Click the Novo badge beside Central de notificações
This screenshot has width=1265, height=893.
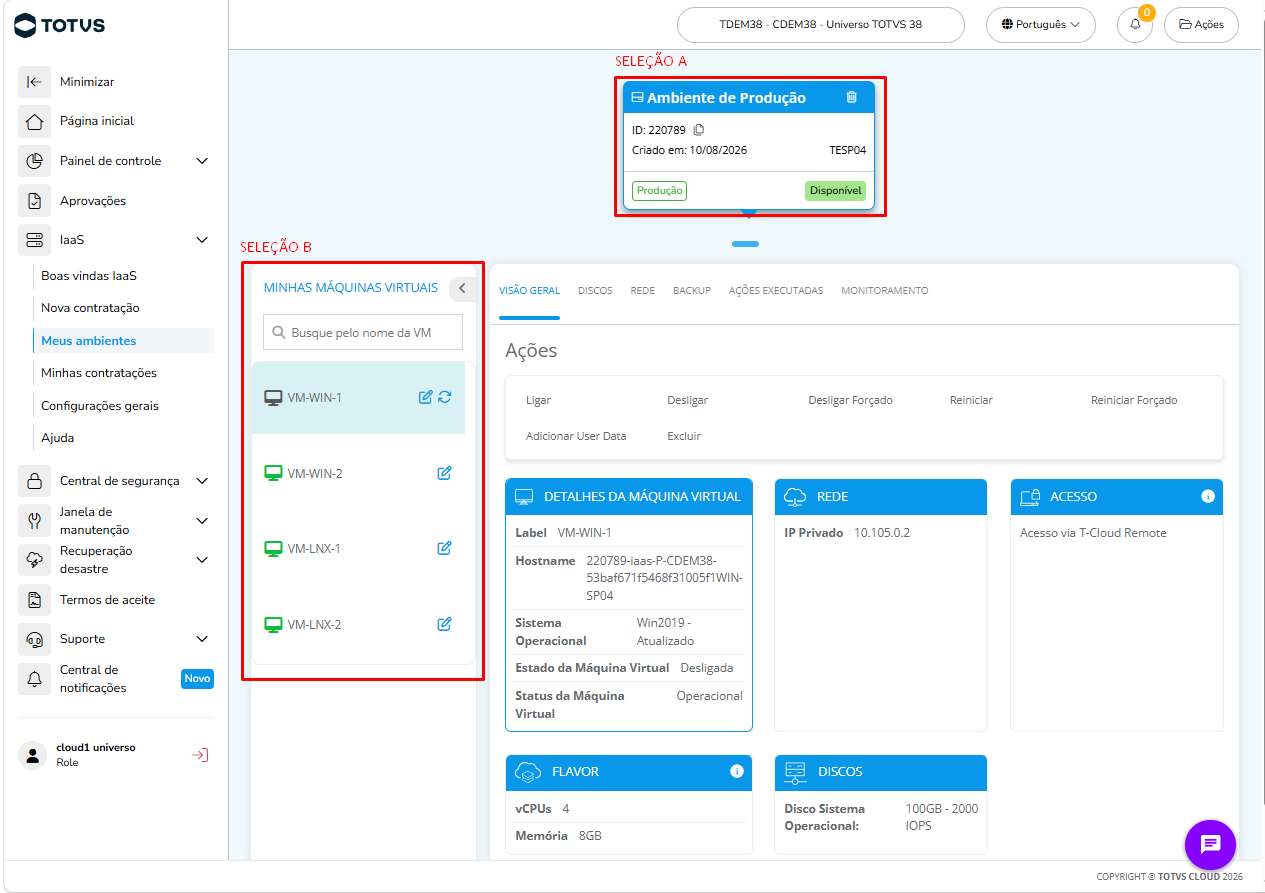click(197, 679)
